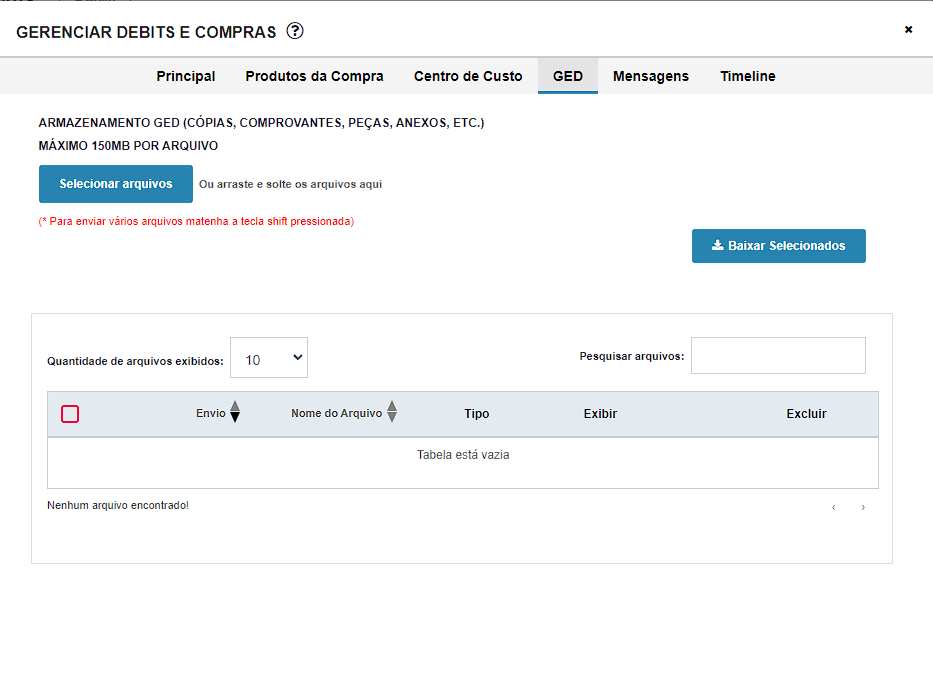Click the 'Pesquisar arquivos:' label
This screenshot has height=678, width=933.
point(632,357)
